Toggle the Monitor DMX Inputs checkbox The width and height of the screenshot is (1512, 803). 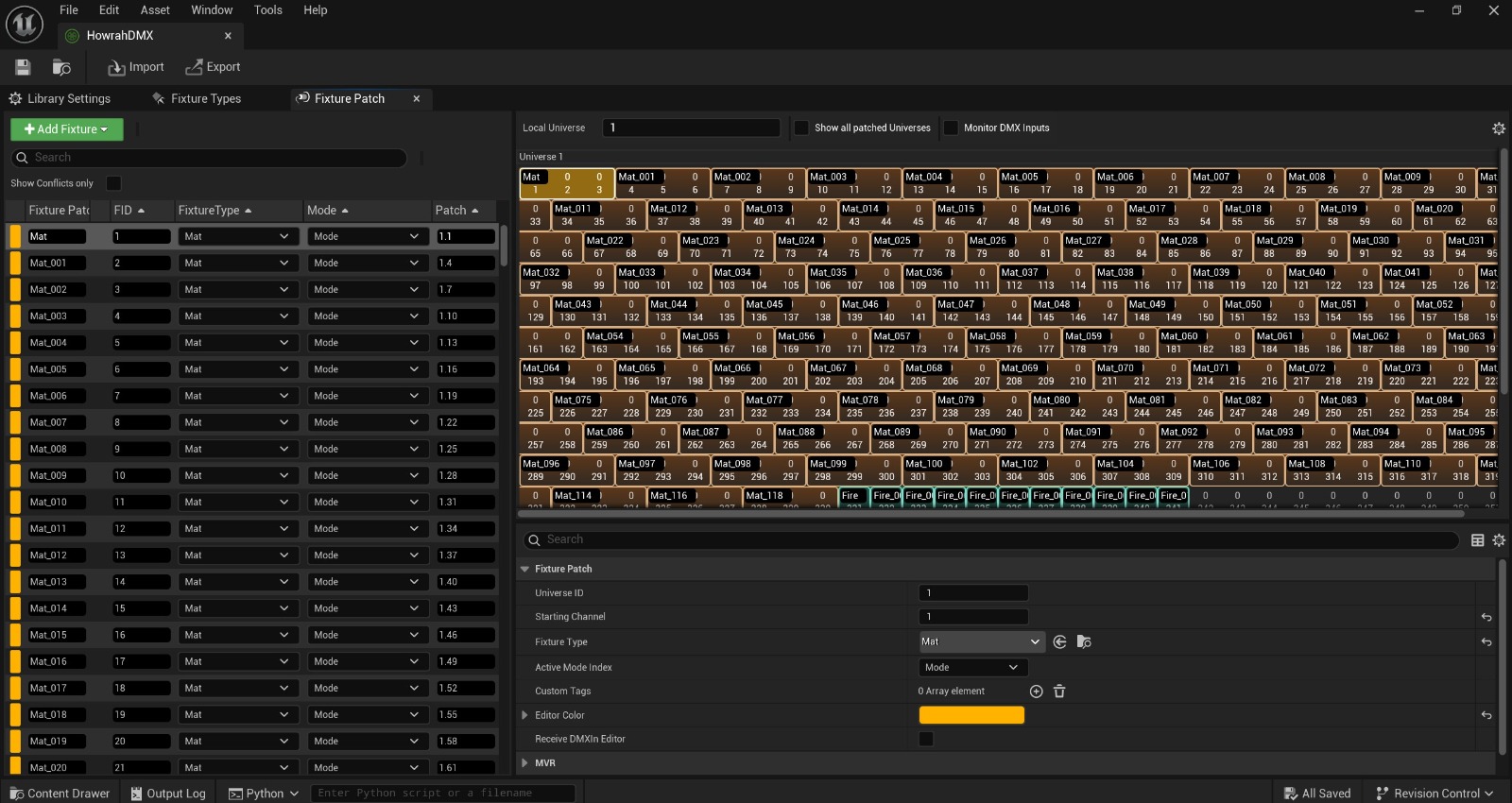[951, 128]
